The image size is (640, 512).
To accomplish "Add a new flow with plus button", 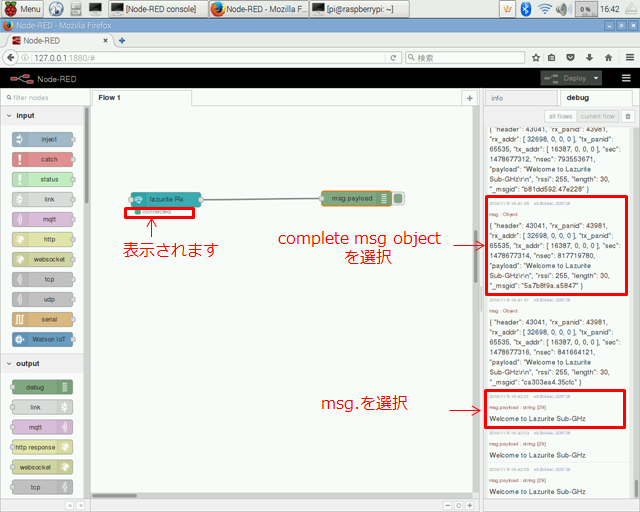I will 469,98.
